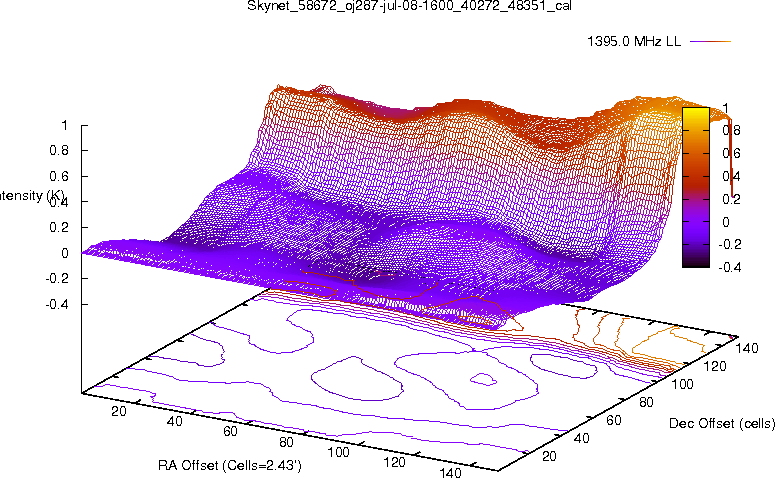Viewport: 775px width, 478px height.
Task: Click tick 100 on the RA Offset axis
Action: coord(339,452)
